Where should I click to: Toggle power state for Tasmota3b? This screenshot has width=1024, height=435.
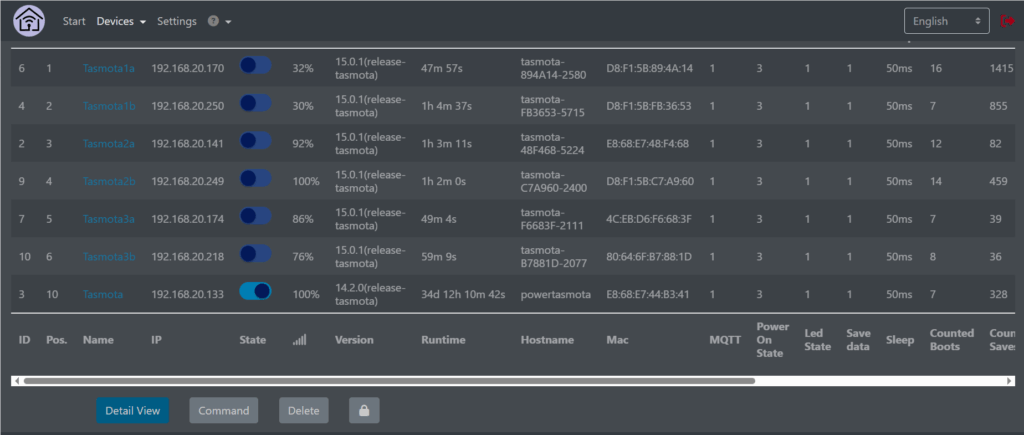[x=255, y=253]
